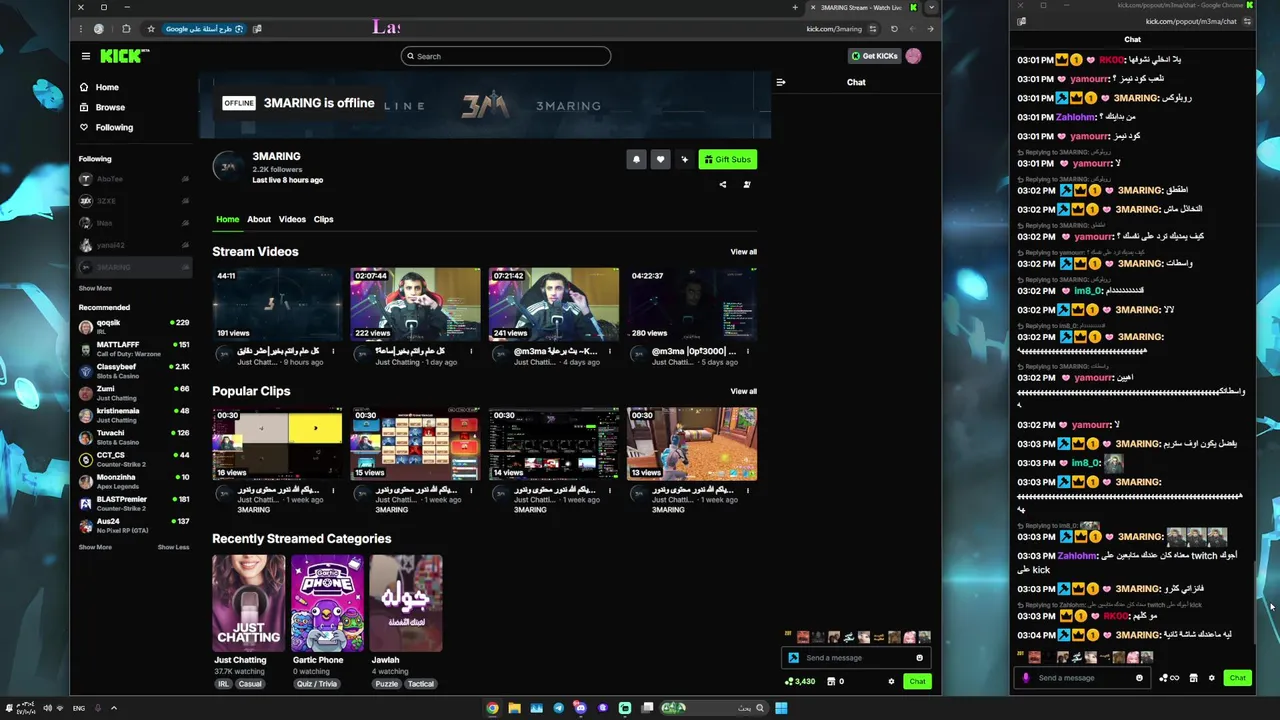Collapse the chat panel via arrow icon

click(x=781, y=82)
